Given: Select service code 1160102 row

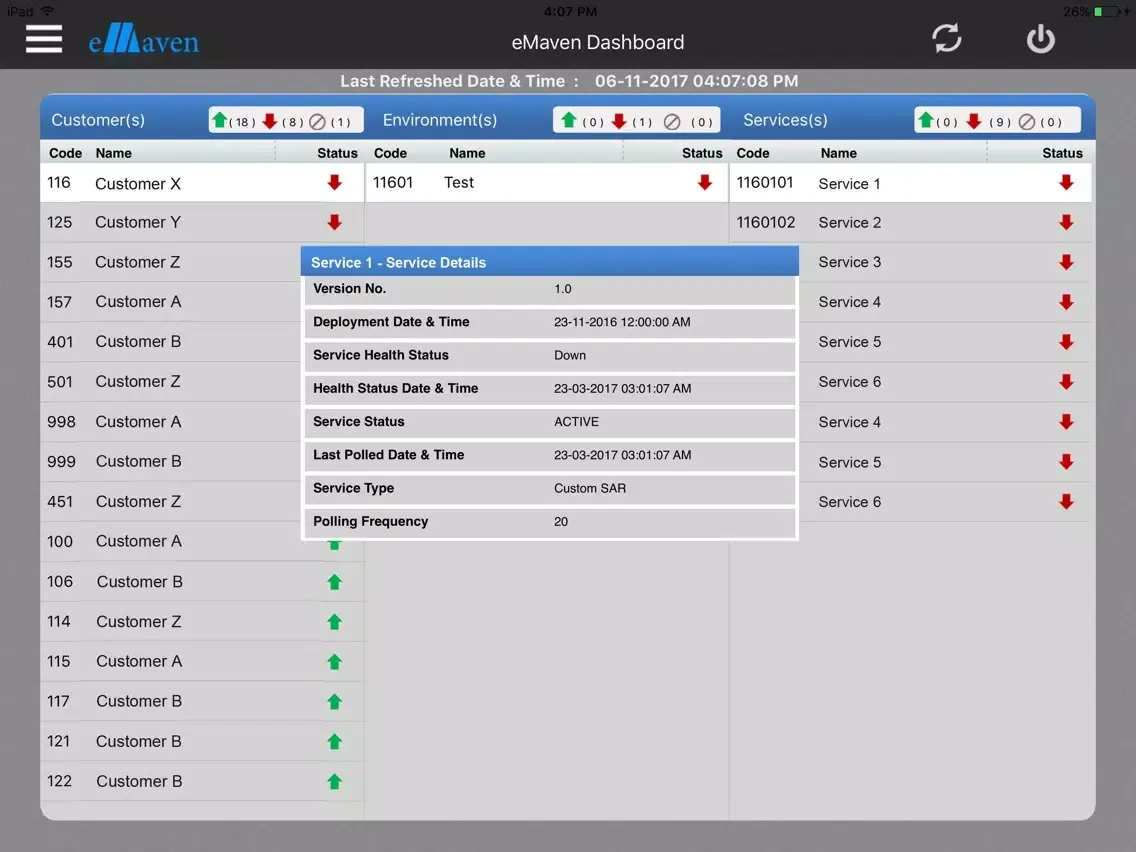Looking at the screenshot, I should click(x=911, y=222).
